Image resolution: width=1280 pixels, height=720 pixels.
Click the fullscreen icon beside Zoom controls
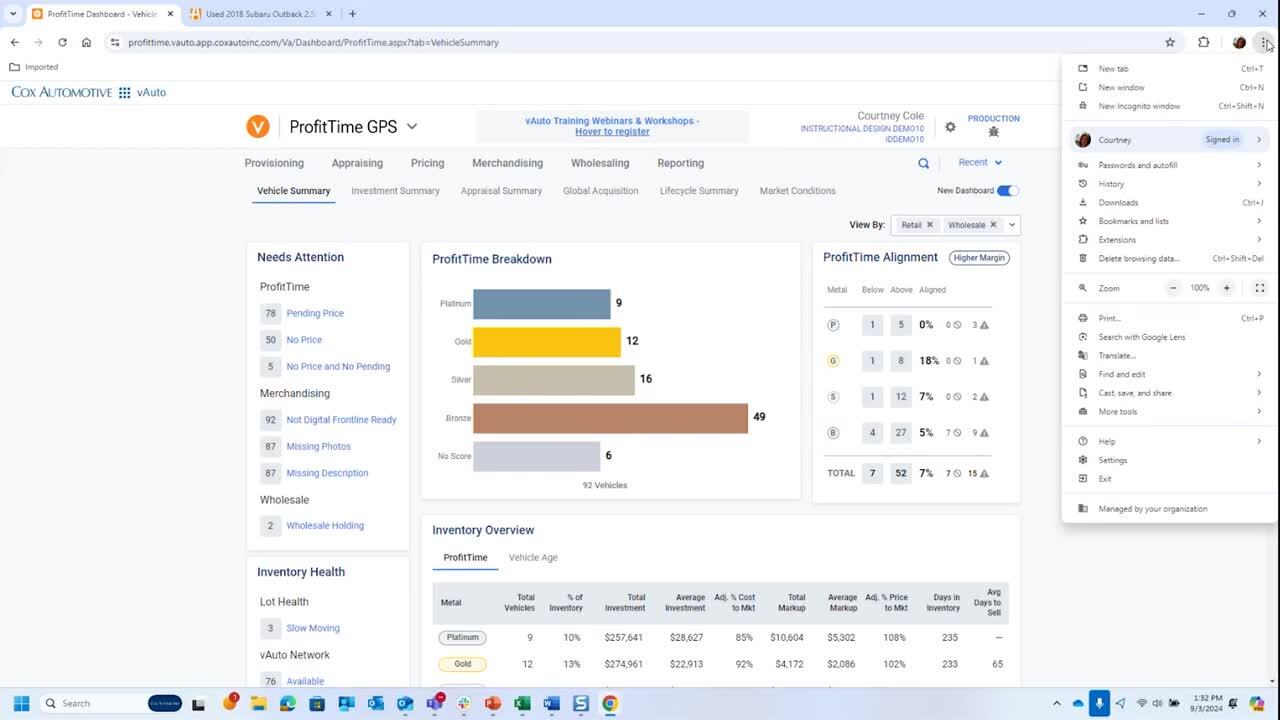(x=1259, y=288)
